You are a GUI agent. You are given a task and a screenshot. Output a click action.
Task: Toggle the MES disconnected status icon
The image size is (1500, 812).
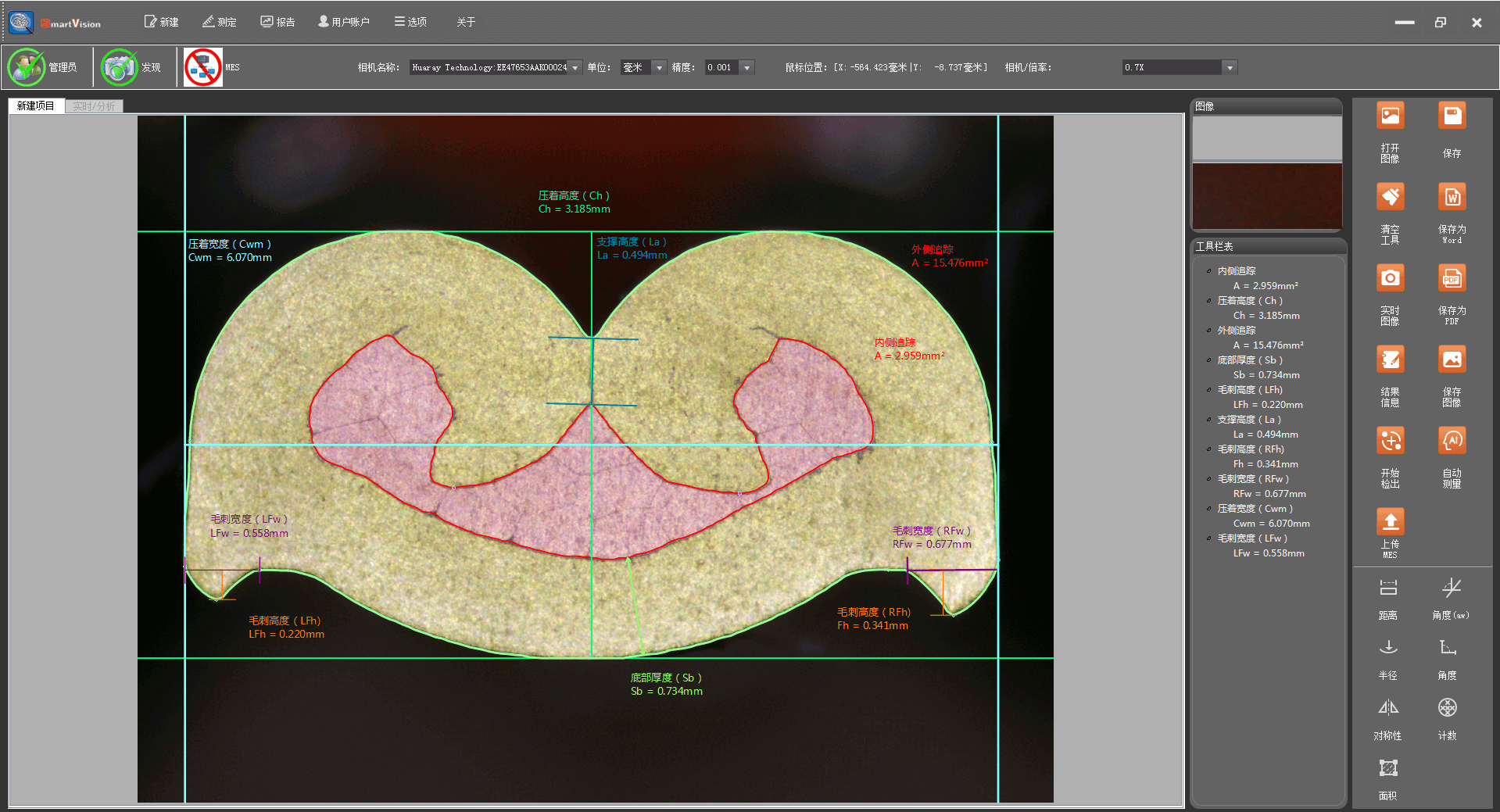click(203, 67)
